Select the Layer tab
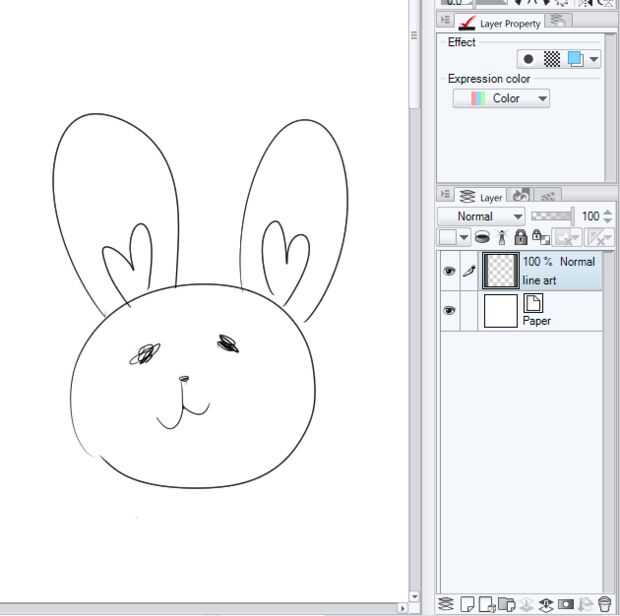The height and width of the screenshot is (616, 620). [482, 197]
